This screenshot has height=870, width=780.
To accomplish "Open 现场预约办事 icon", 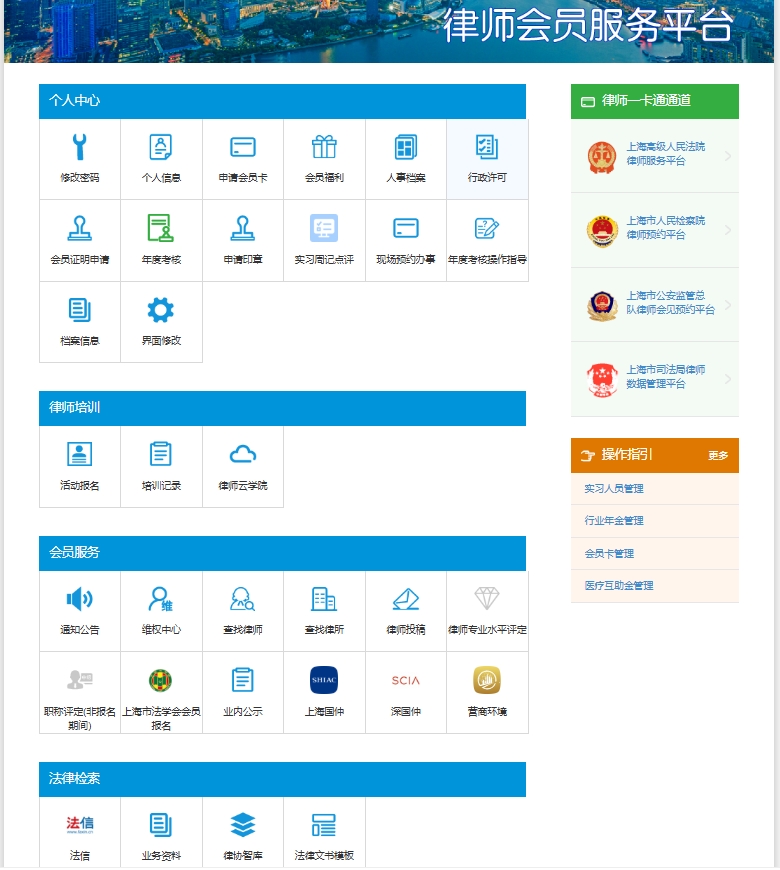I will point(406,228).
